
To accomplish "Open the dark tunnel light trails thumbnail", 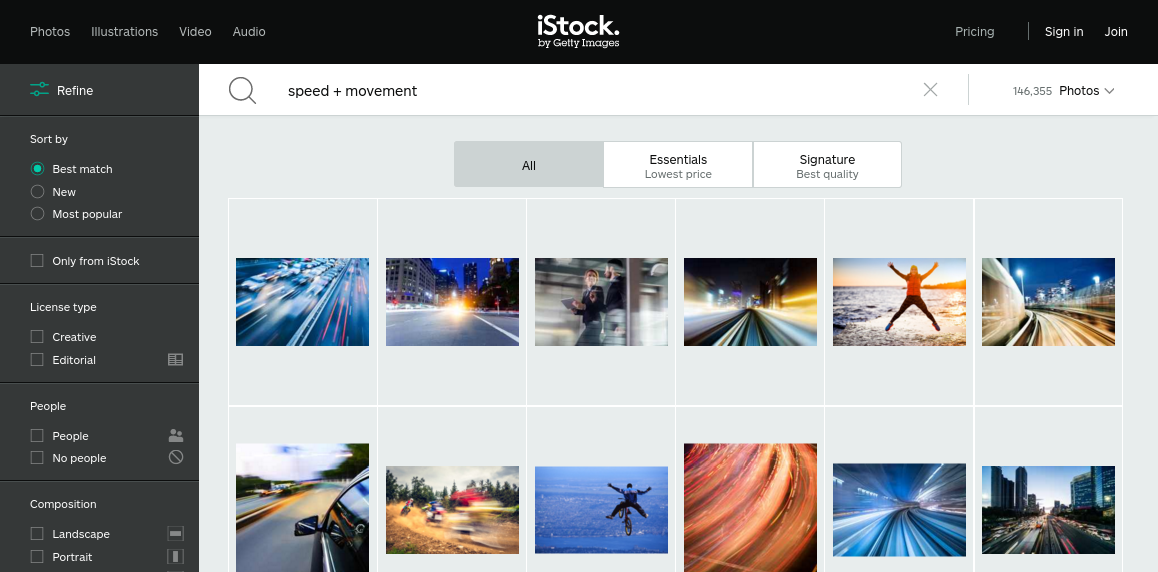I will click(750, 302).
